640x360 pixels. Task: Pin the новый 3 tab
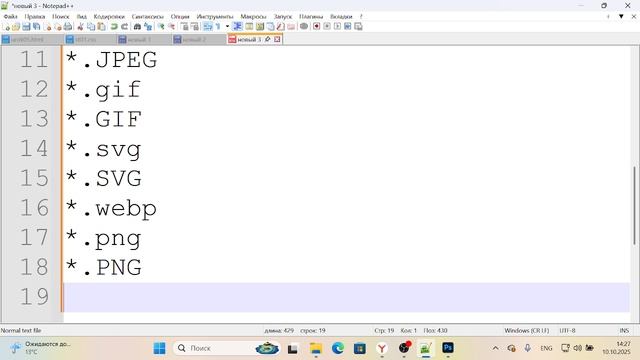268,39
